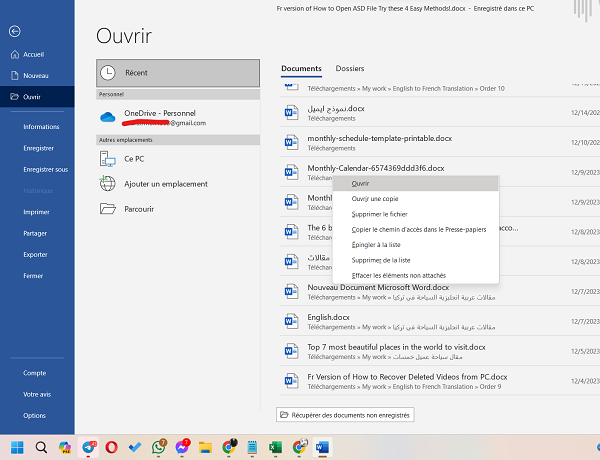Screen dimensions: 600x460
Task: Select Supprimer le fichier in context menu
Action: pyautogui.click(x=416, y=214)
